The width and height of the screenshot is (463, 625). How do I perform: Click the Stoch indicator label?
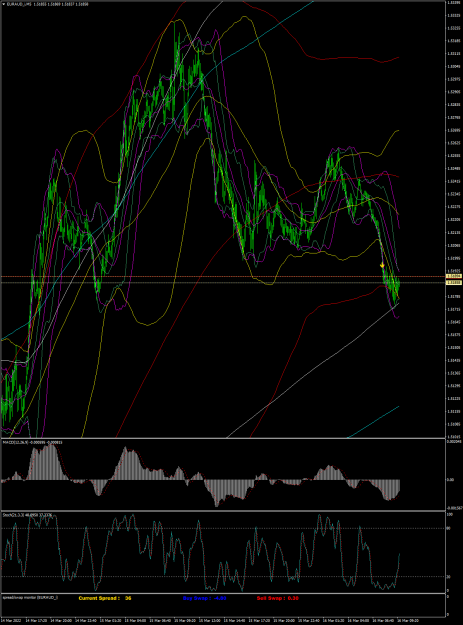[x=27, y=515]
